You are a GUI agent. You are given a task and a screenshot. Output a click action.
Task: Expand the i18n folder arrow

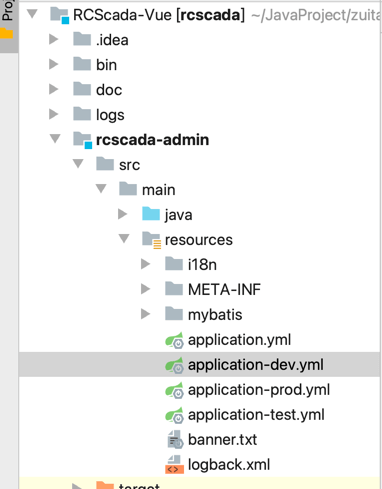tap(145, 264)
